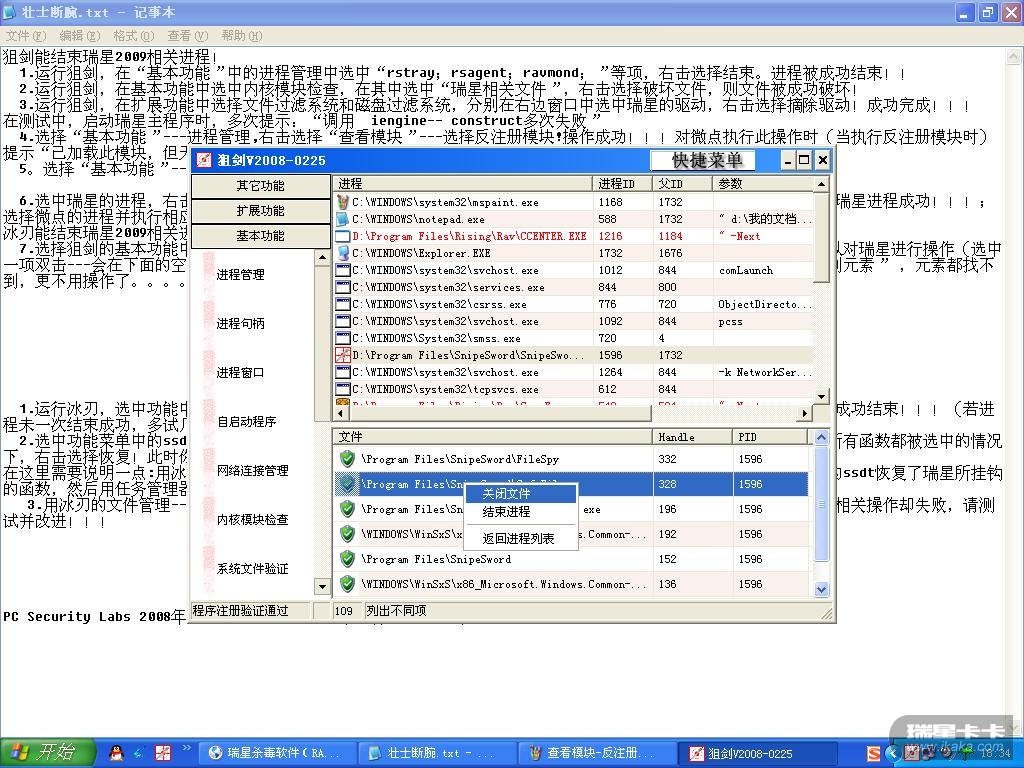The height and width of the screenshot is (768, 1024).
Task: Click process list scrollbar up arrow
Action: (822, 185)
